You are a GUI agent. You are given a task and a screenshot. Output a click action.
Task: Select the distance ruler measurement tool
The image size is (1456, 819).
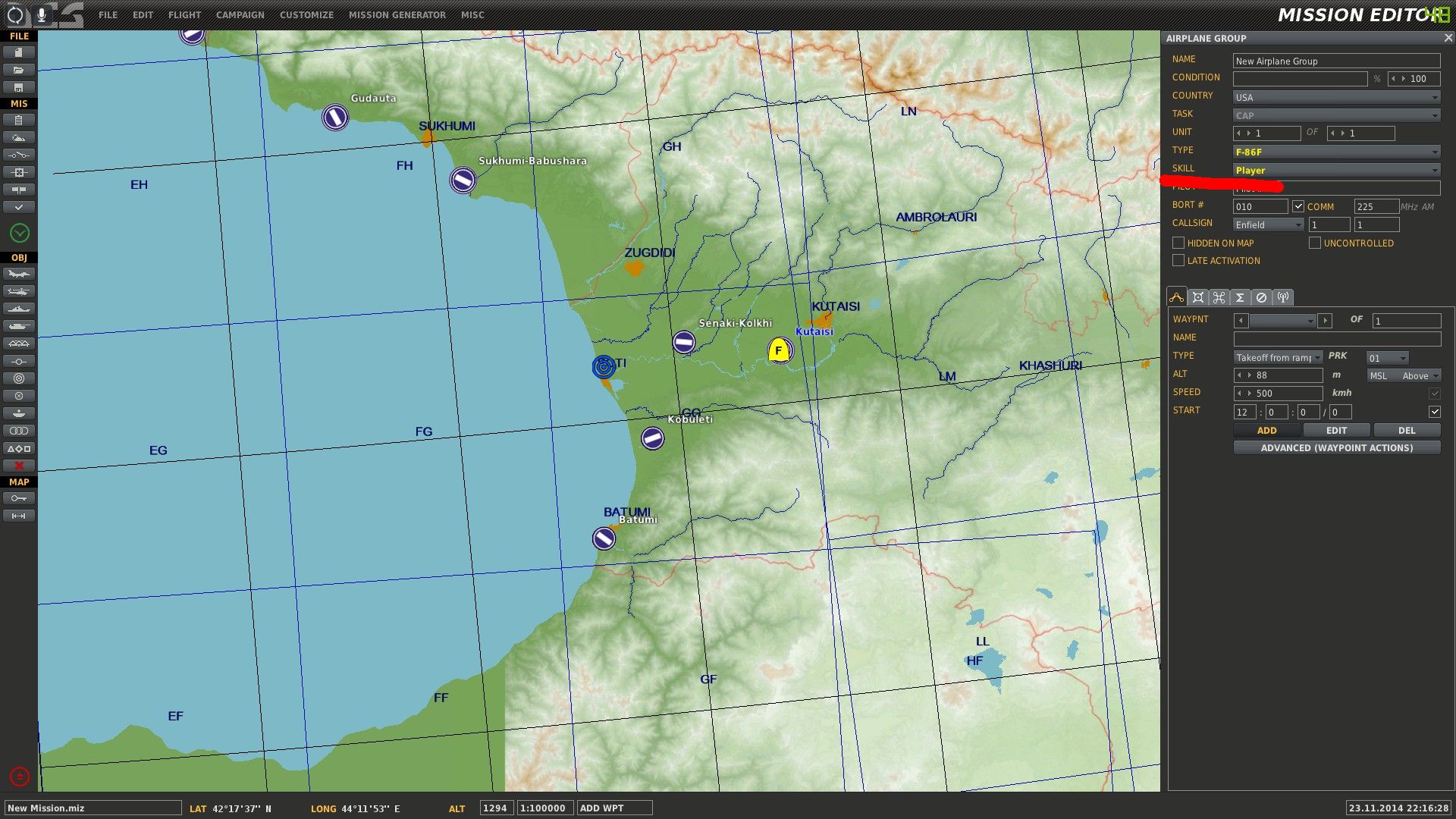pyautogui.click(x=19, y=516)
